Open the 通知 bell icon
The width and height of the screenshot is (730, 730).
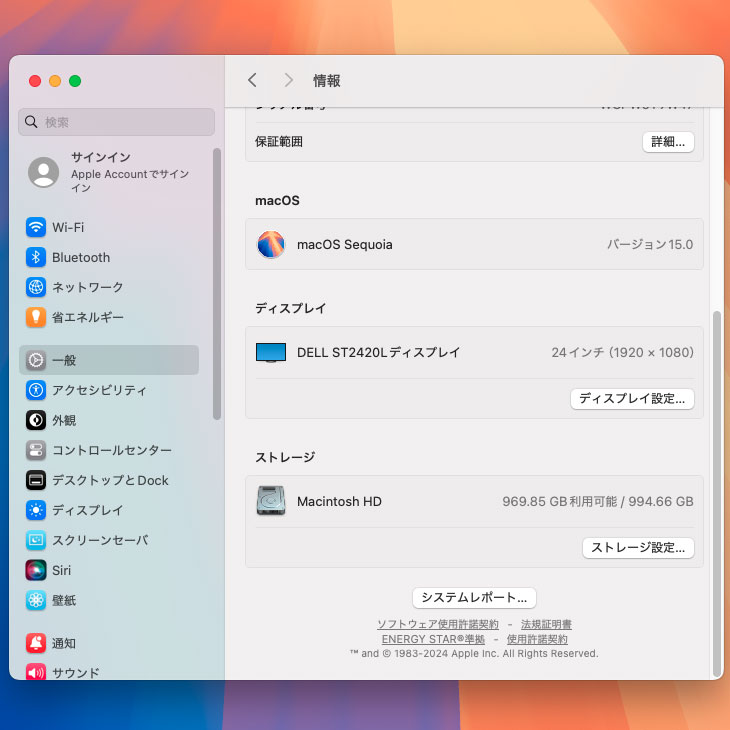click(36, 643)
